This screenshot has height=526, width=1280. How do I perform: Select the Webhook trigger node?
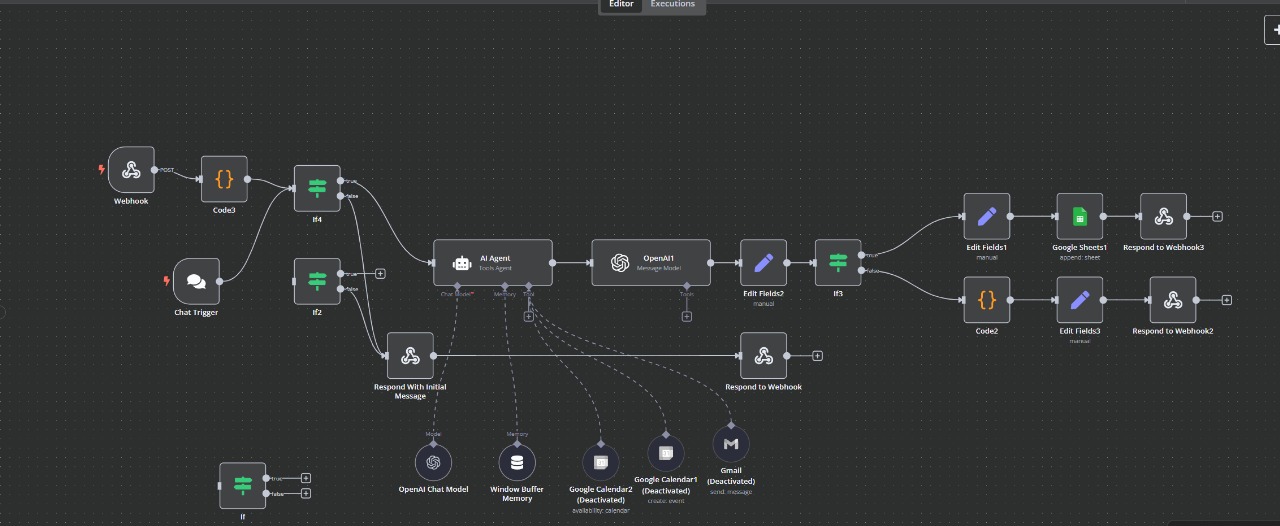pyautogui.click(x=131, y=170)
